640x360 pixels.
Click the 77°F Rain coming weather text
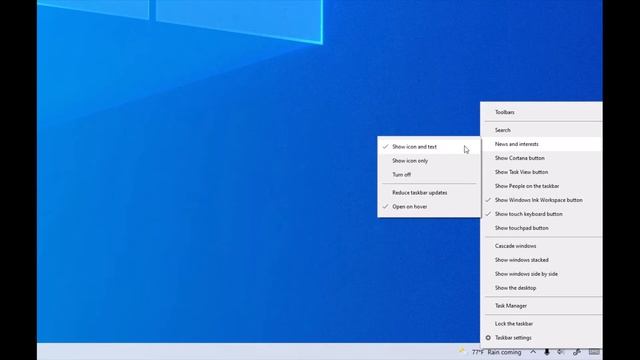pyautogui.click(x=496, y=352)
